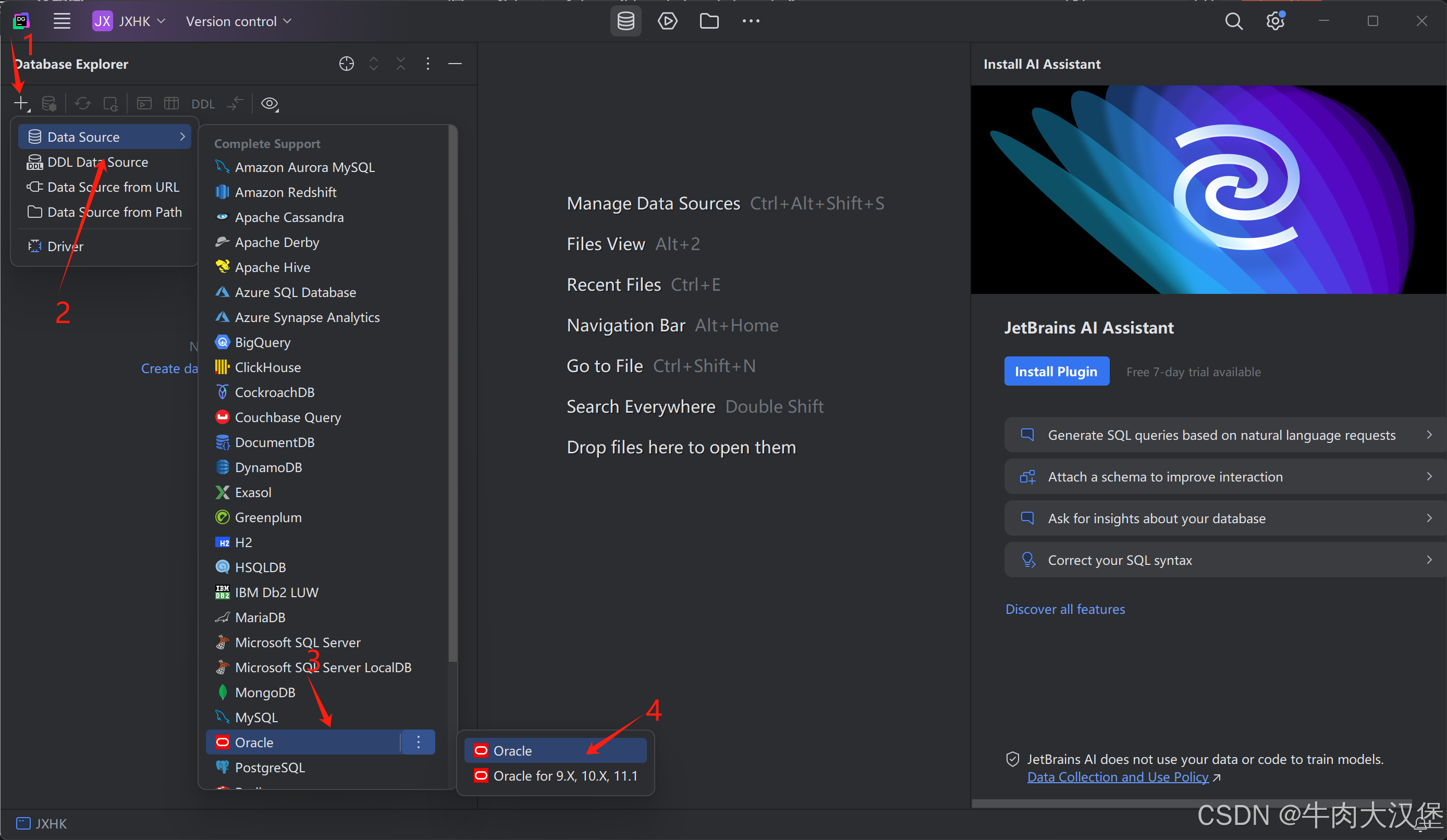Expand Ask for insights feature row
1447x840 pixels.
tap(1225, 518)
